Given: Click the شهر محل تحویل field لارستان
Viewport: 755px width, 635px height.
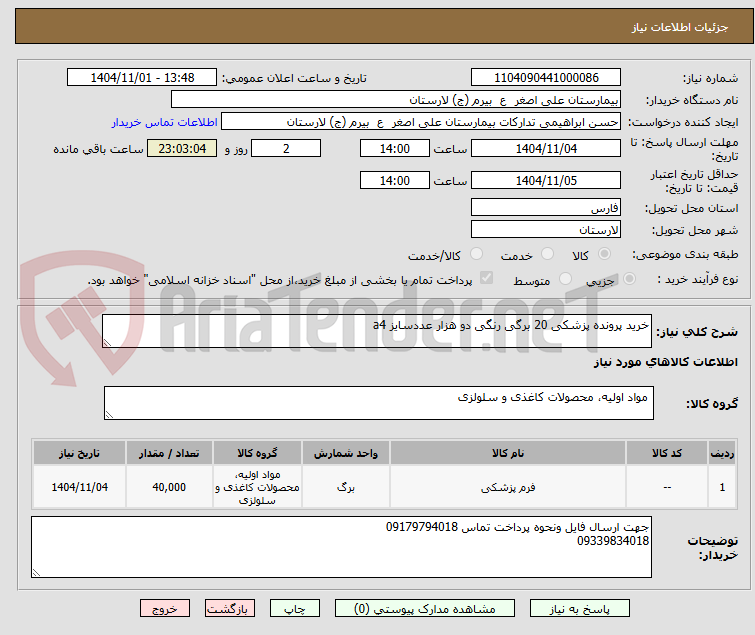Looking at the screenshot, I should point(546,230).
